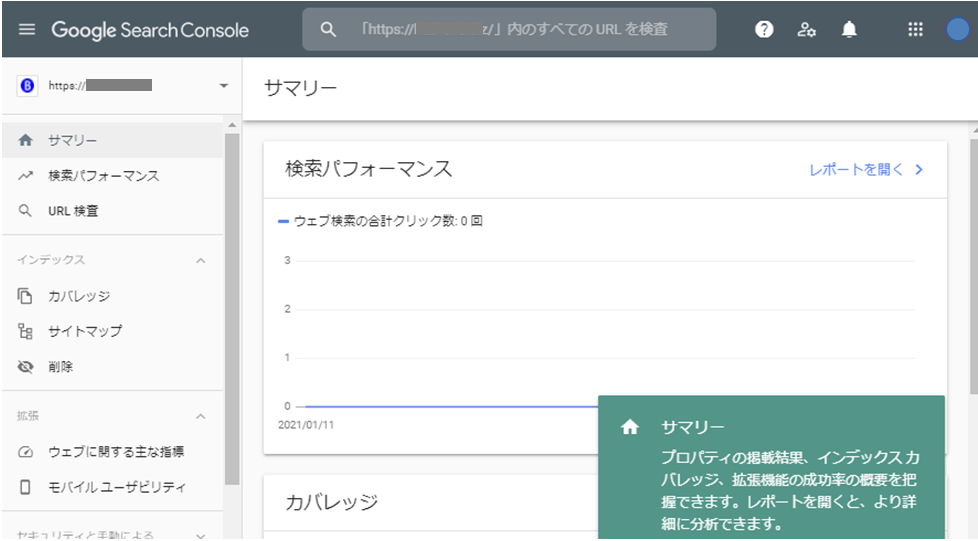Select サマリー in the sidebar
978x541 pixels.
[112, 140]
